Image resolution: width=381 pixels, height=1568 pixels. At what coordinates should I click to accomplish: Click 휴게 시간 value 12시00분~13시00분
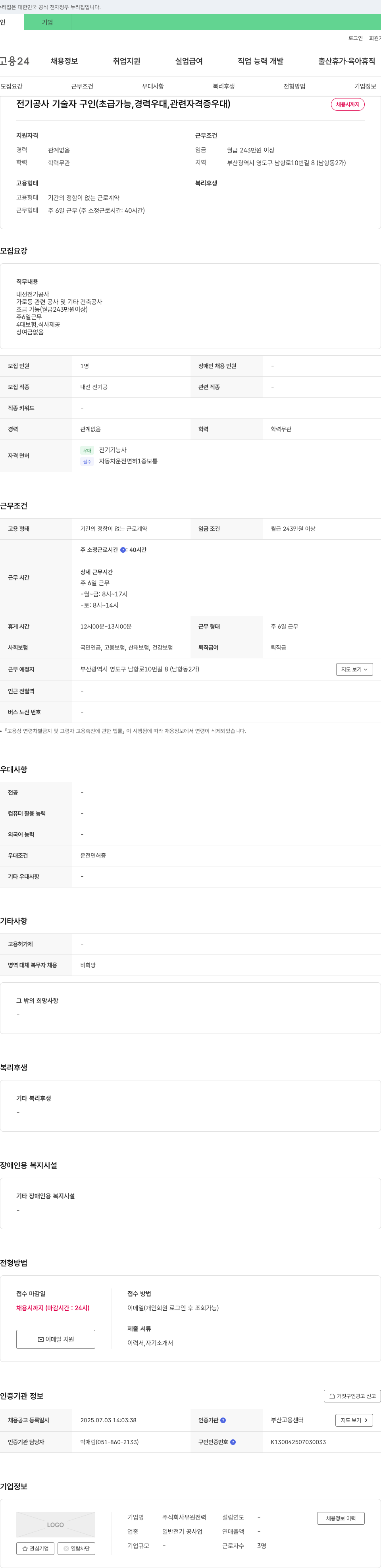106,626
